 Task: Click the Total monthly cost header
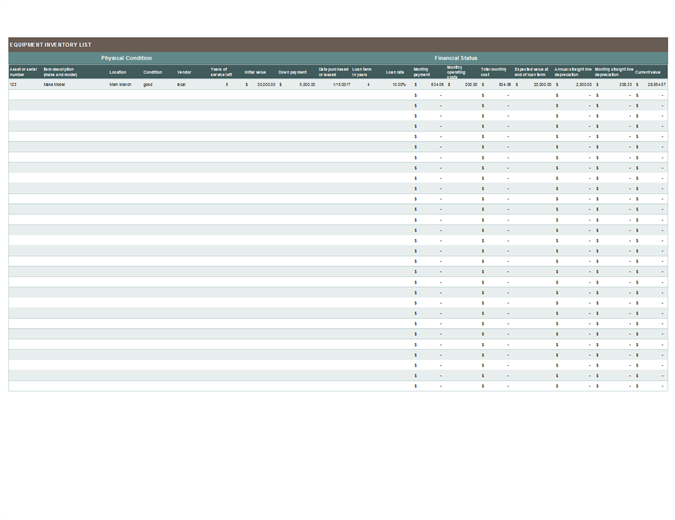click(493, 72)
